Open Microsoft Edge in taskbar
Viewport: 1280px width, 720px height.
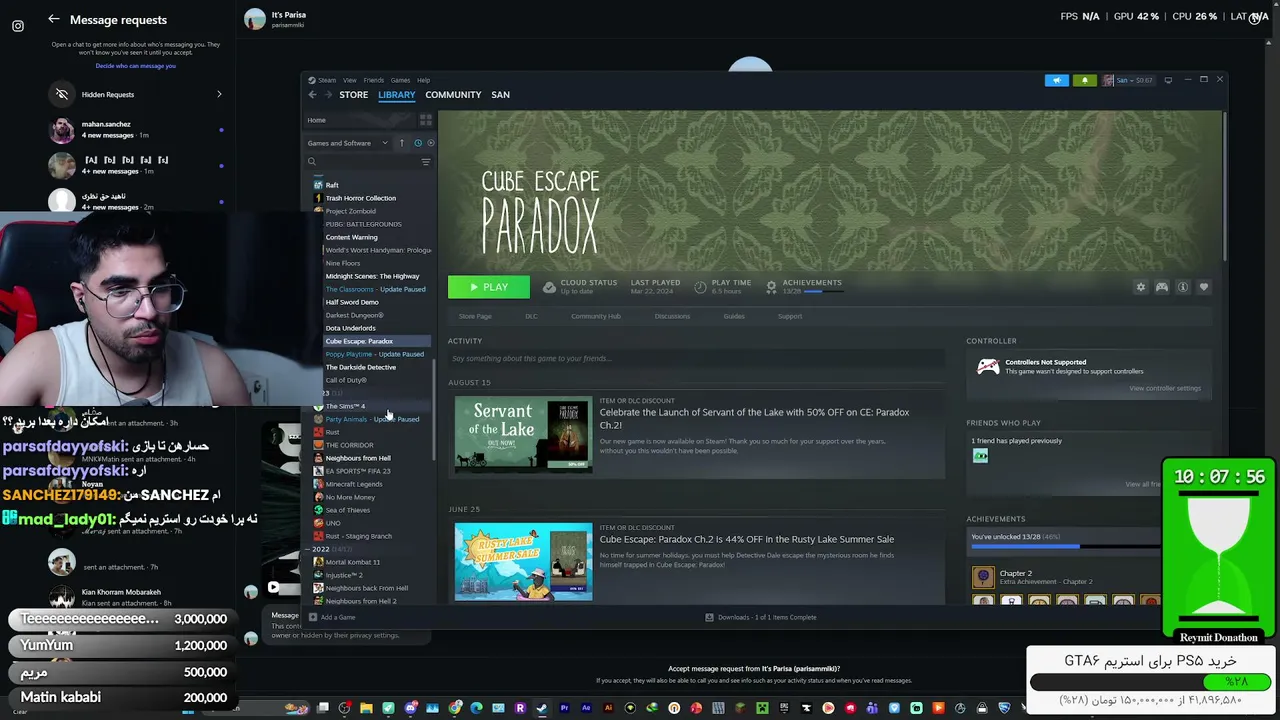pyautogui.click(x=476, y=708)
